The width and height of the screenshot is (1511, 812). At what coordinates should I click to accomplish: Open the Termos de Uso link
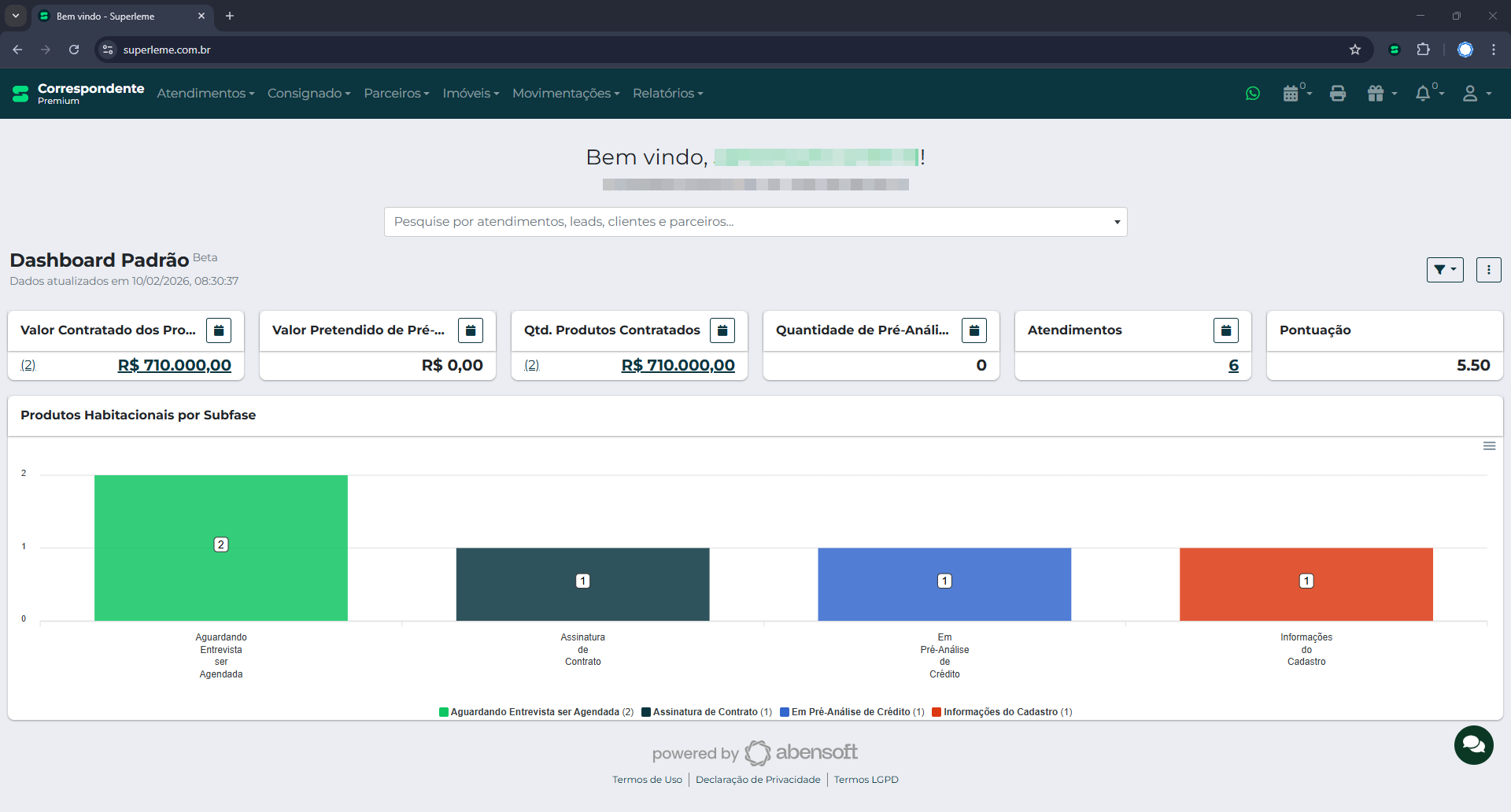click(647, 780)
